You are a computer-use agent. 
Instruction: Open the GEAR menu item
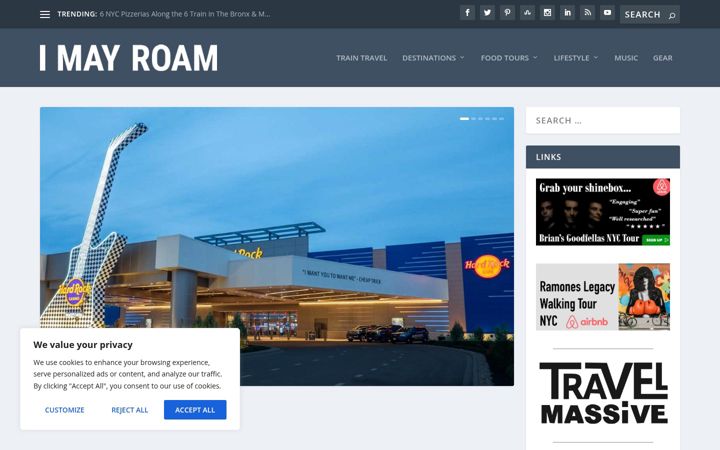pos(663,58)
